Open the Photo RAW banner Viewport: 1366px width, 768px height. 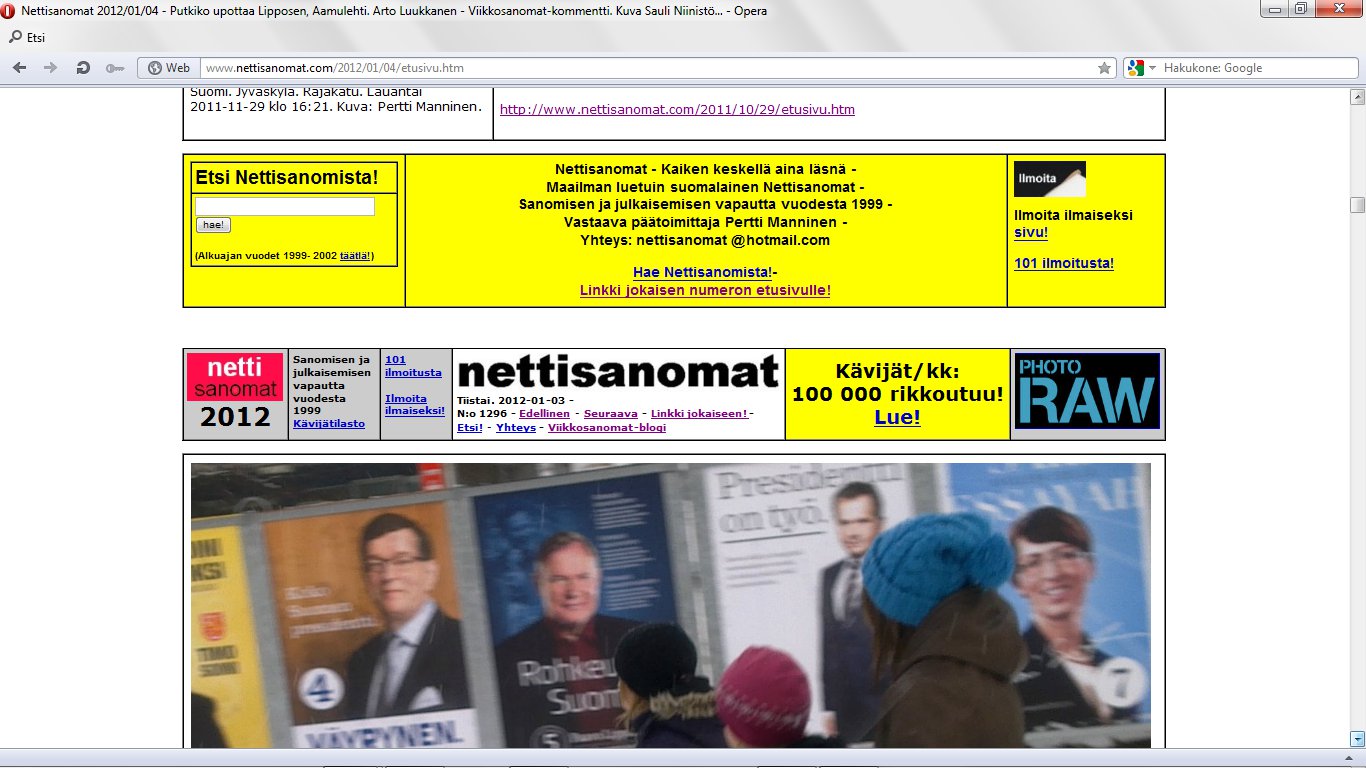tap(1088, 391)
